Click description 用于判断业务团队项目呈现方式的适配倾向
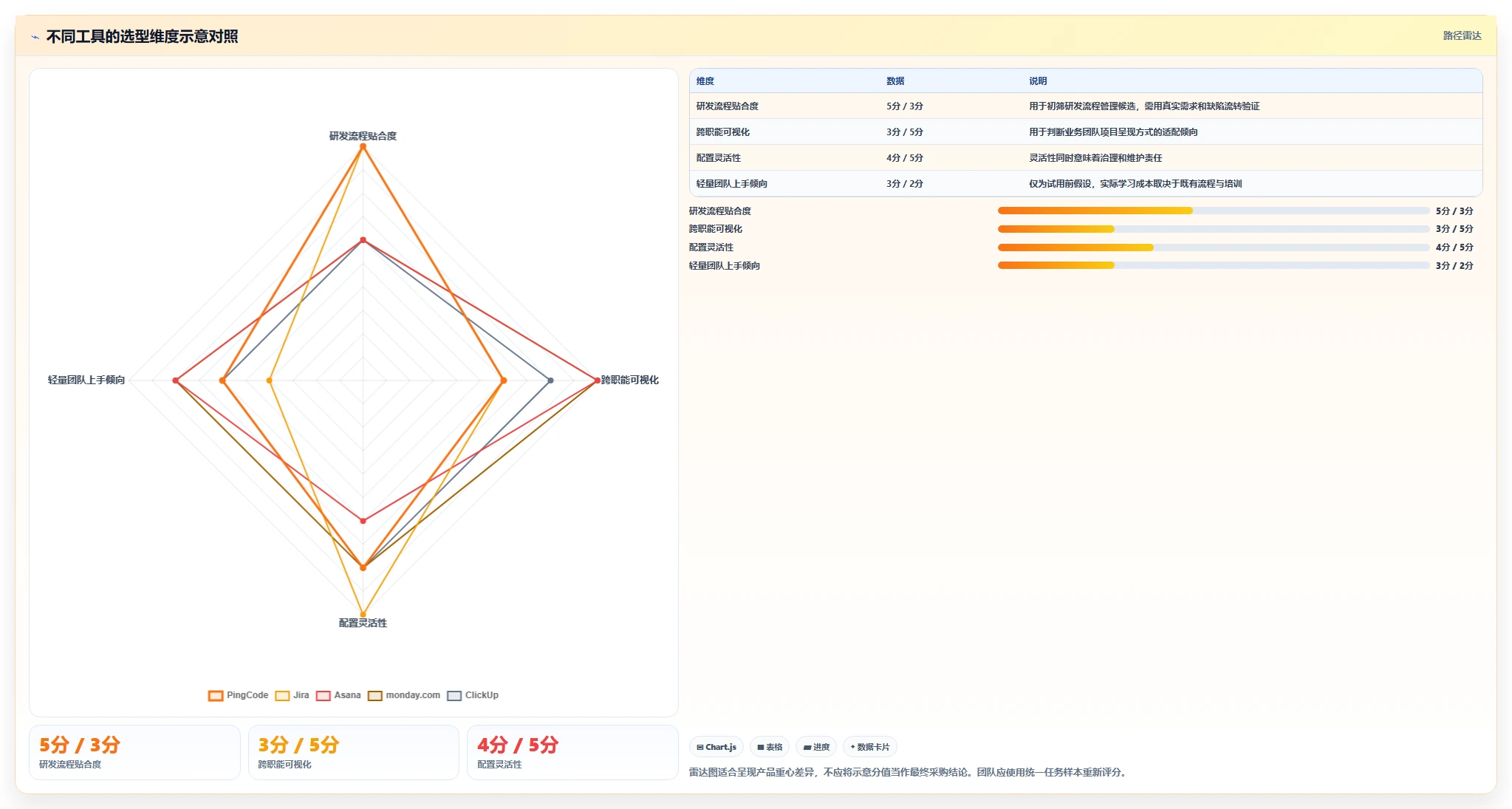Viewport: 1512px width, 809px height. (1113, 132)
